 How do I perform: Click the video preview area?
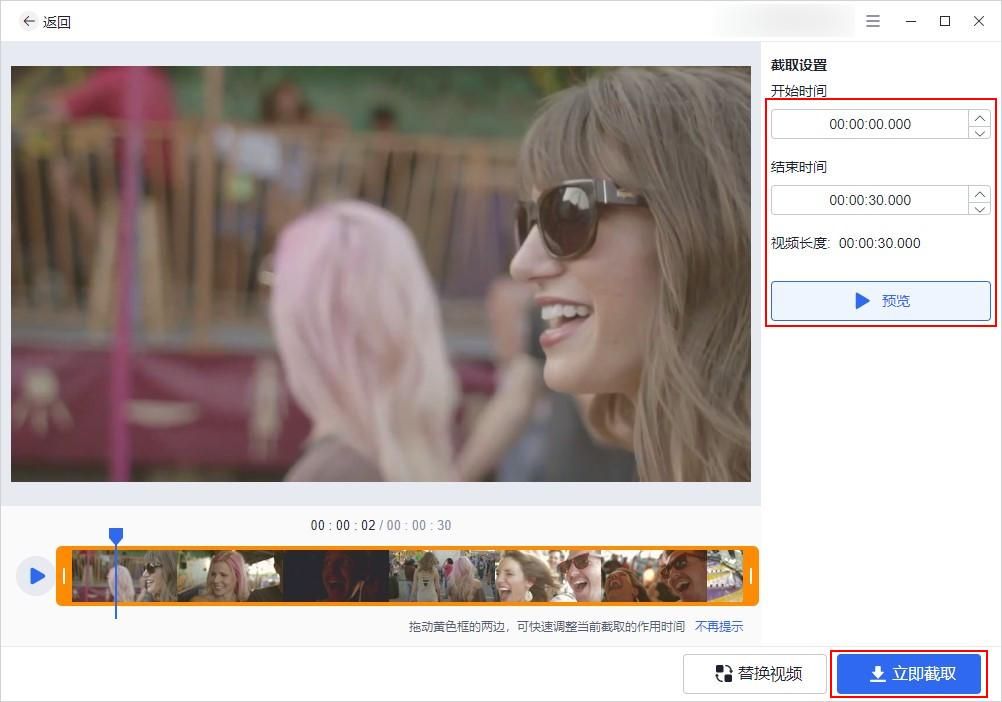click(x=381, y=274)
